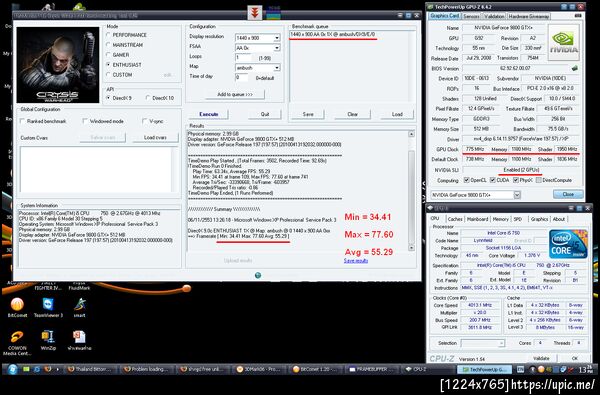Click the Clear queue button
Image resolution: width=600 pixels, height=395 pixels.
pyautogui.click(x=352, y=114)
